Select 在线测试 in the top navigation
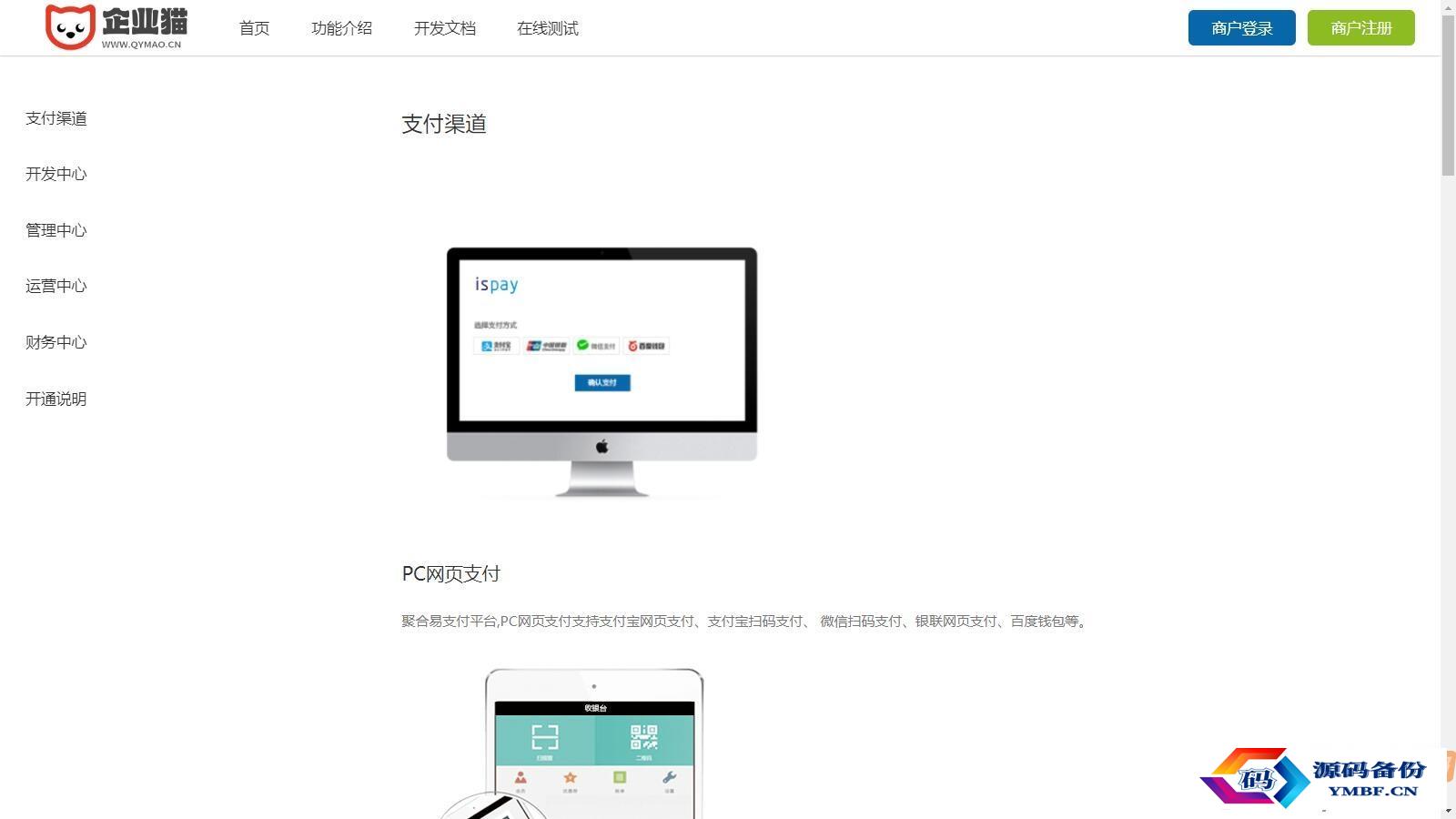Viewport: 1456px width, 819px height. tap(547, 28)
